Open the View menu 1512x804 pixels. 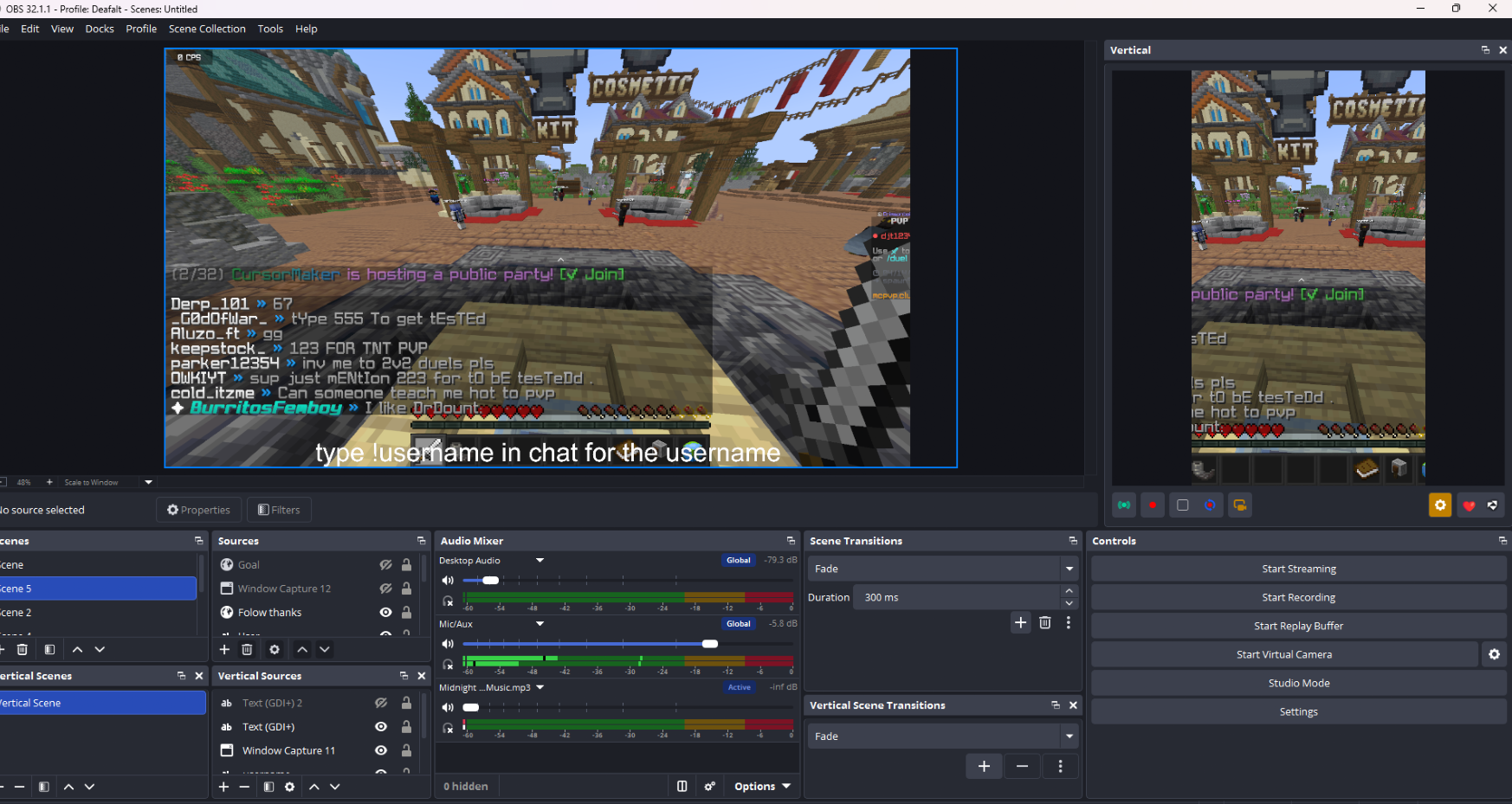click(62, 29)
